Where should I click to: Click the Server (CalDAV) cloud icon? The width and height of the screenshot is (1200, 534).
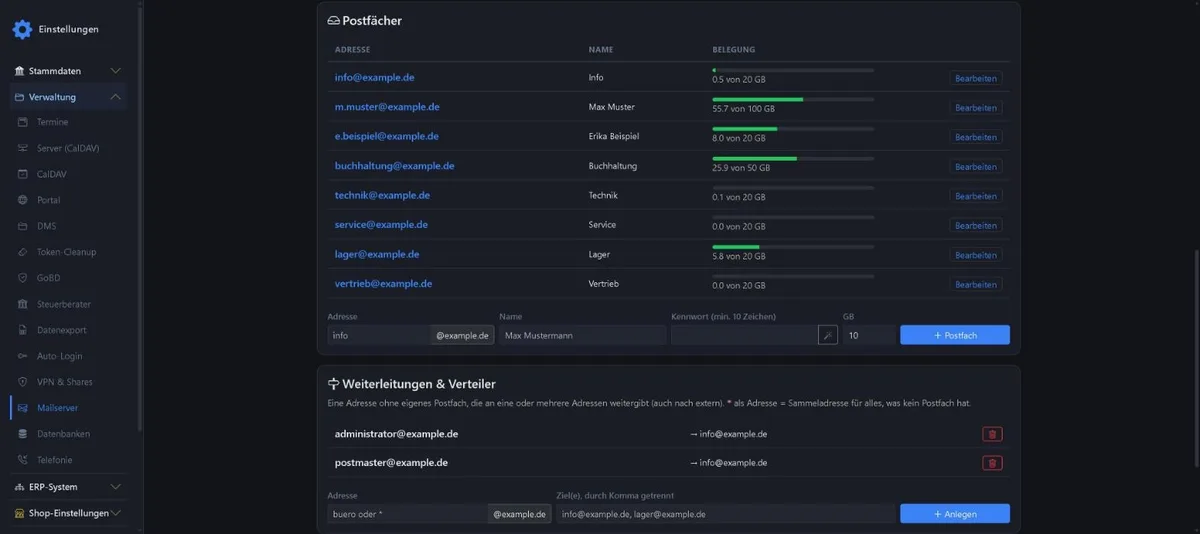point(25,148)
